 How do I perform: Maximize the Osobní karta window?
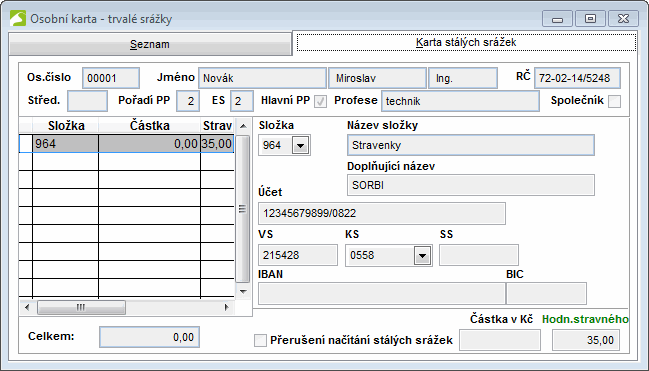coord(590,19)
